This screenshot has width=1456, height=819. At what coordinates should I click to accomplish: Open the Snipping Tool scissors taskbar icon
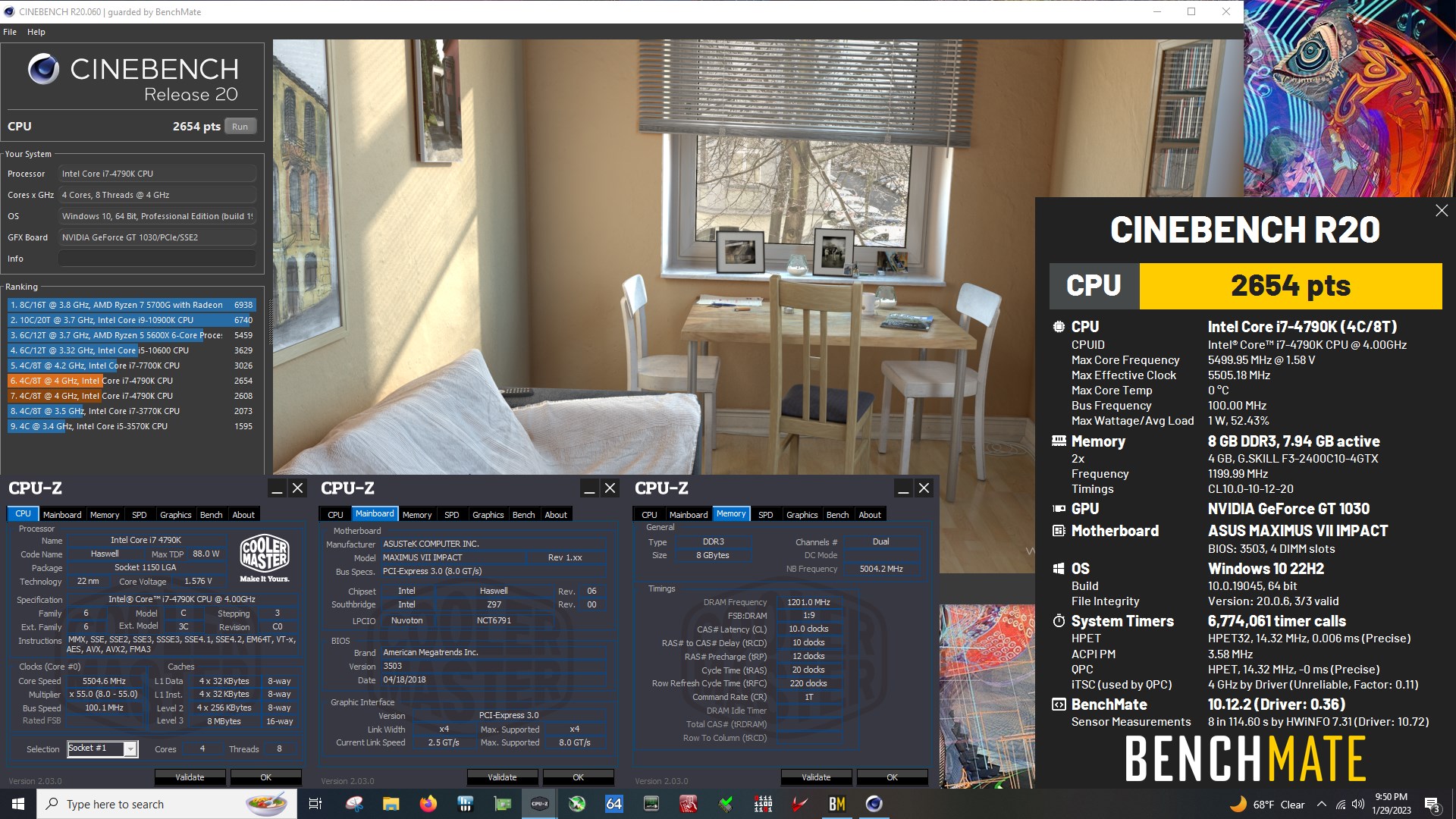tap(354, 804)
